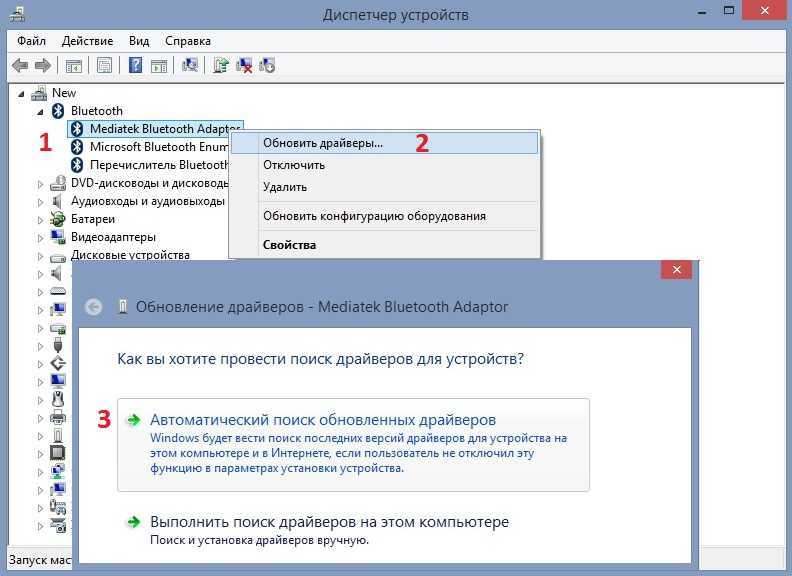Click the keyboard category icon in the tree
792x576 pixels.
coord(58,292)
